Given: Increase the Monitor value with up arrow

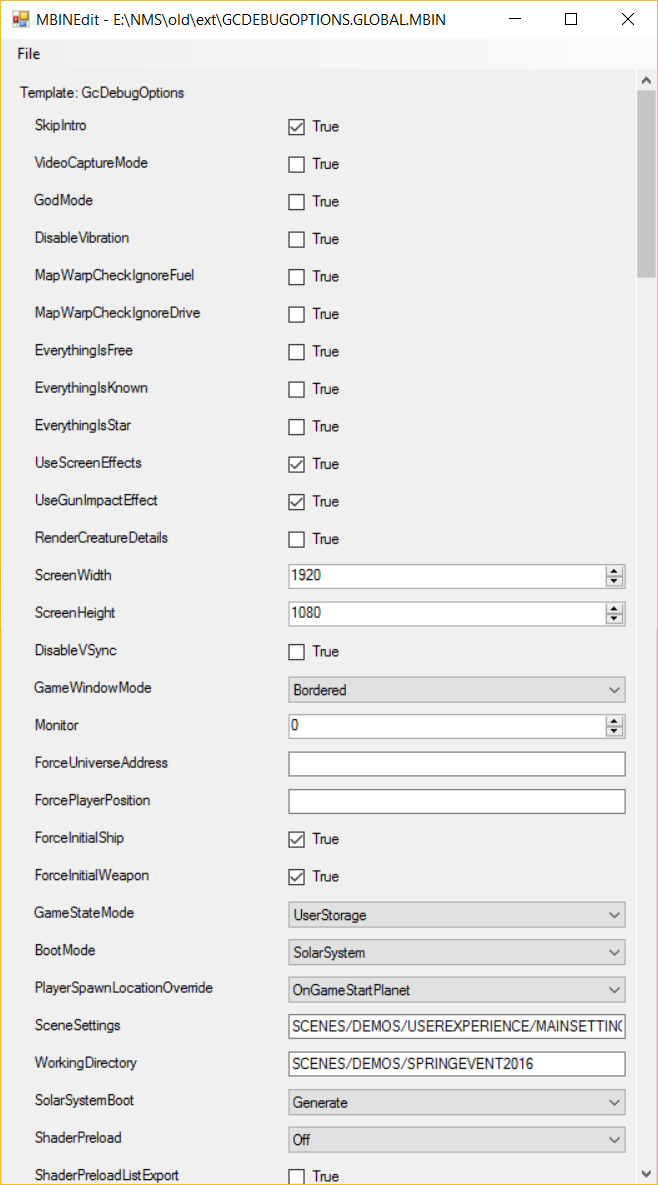Looking at the screenshot, I should (615, 721).
